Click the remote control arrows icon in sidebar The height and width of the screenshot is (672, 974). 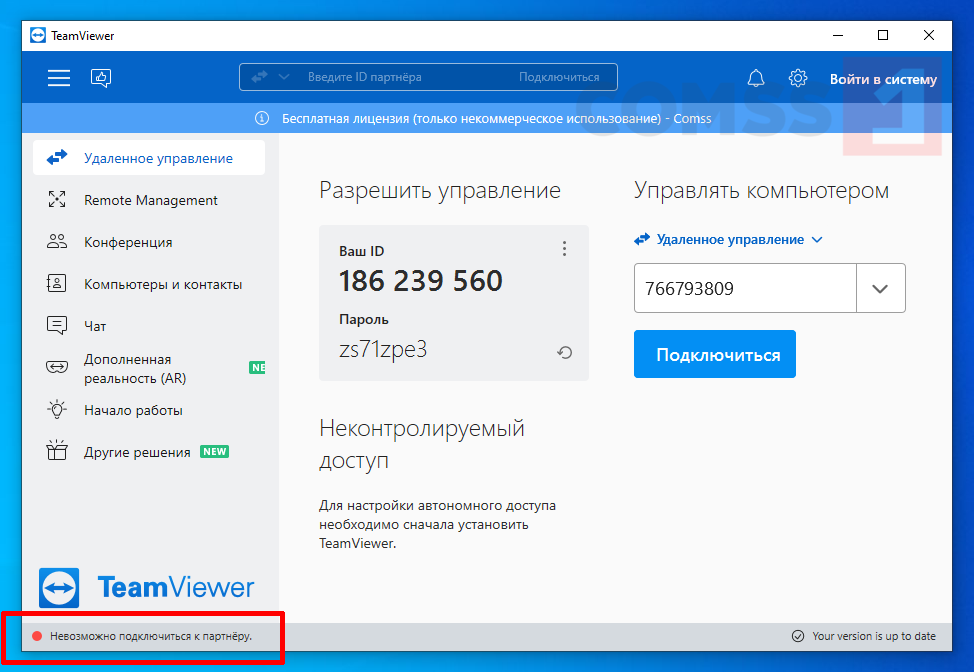(57, 158)
